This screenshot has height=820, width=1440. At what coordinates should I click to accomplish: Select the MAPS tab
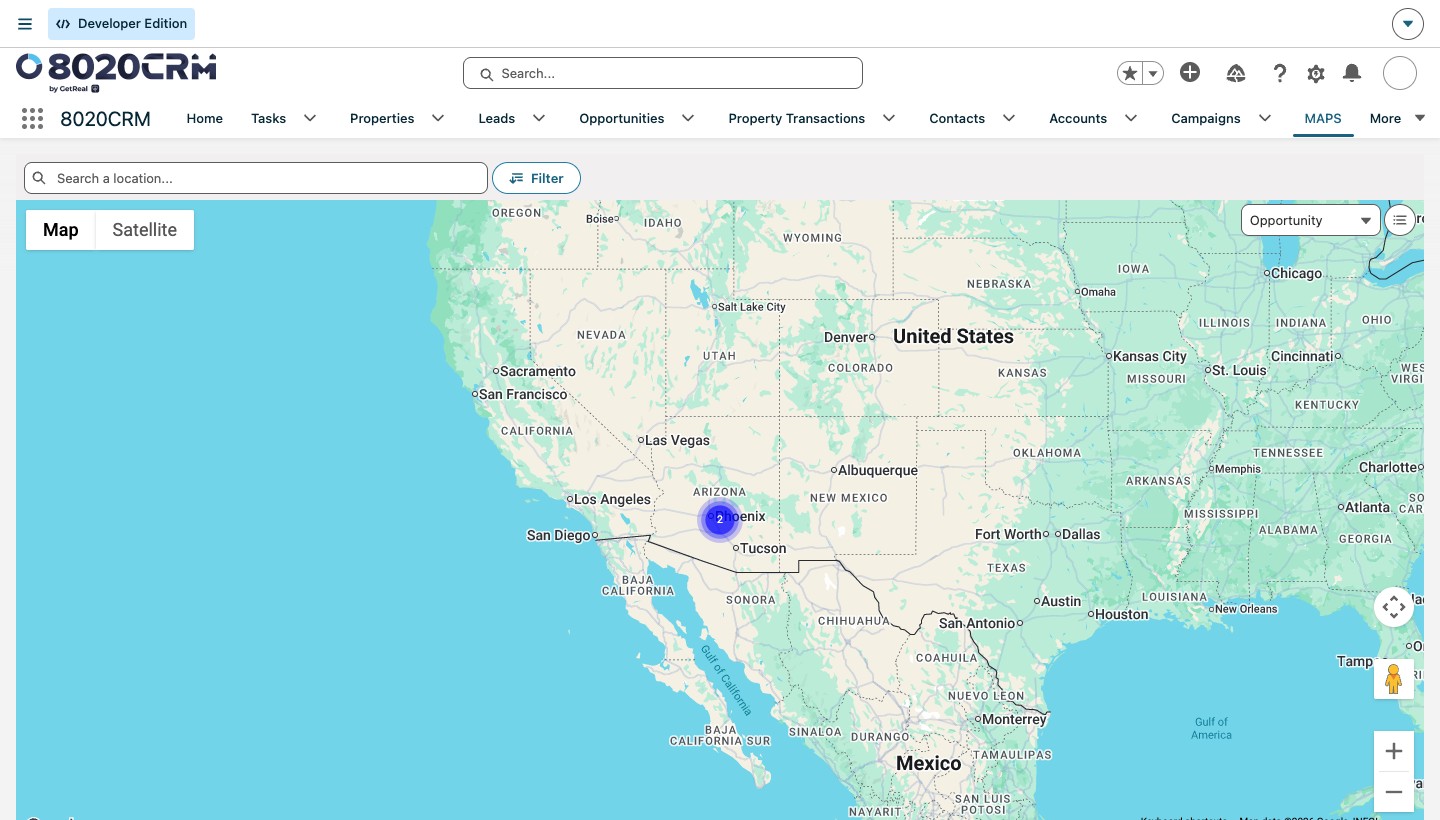(x=1323, y=118)
